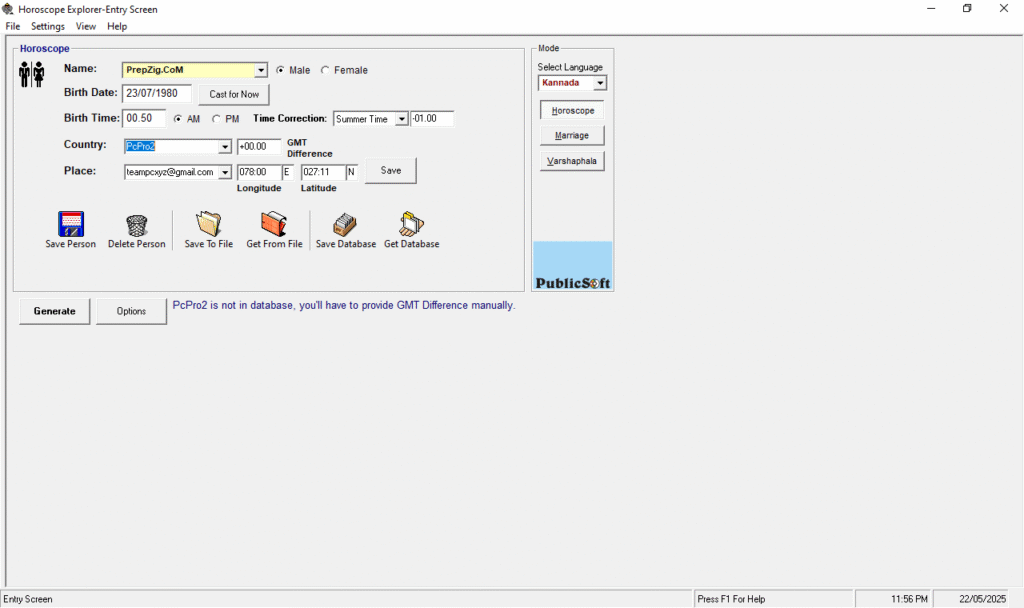Image resolution: width=1024 pixels, height=608 pixels.
Task: Click the PublicSoft logo banner
Action: click(x=573, y=266)
